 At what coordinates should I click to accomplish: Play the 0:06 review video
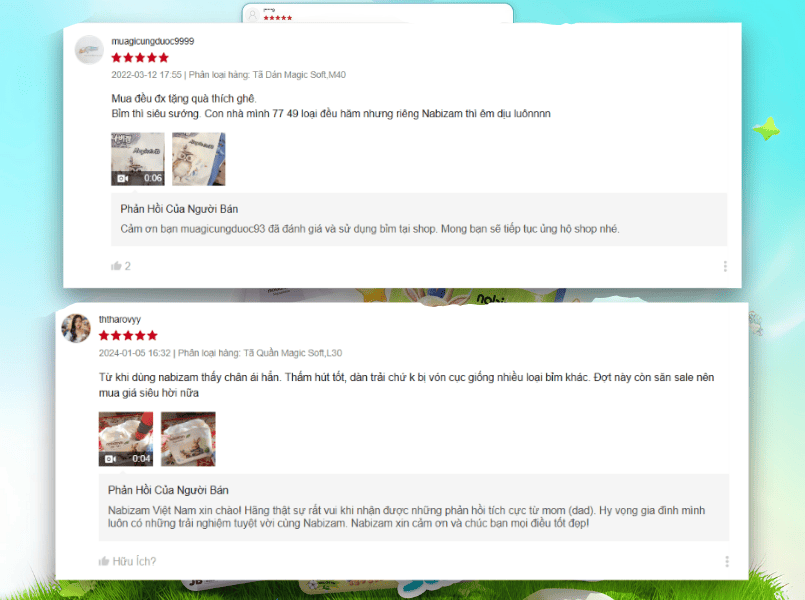(138, 159)
